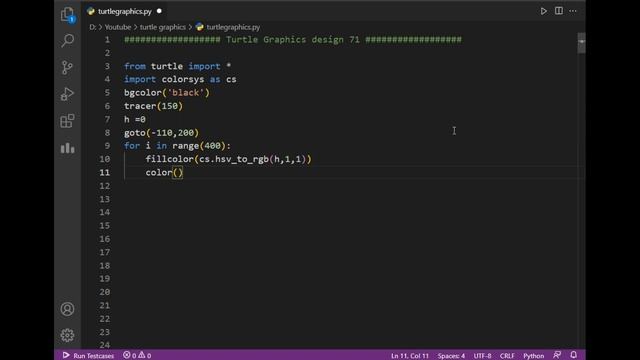
Task: Open the Accounts menu icon
Action: 67,309
